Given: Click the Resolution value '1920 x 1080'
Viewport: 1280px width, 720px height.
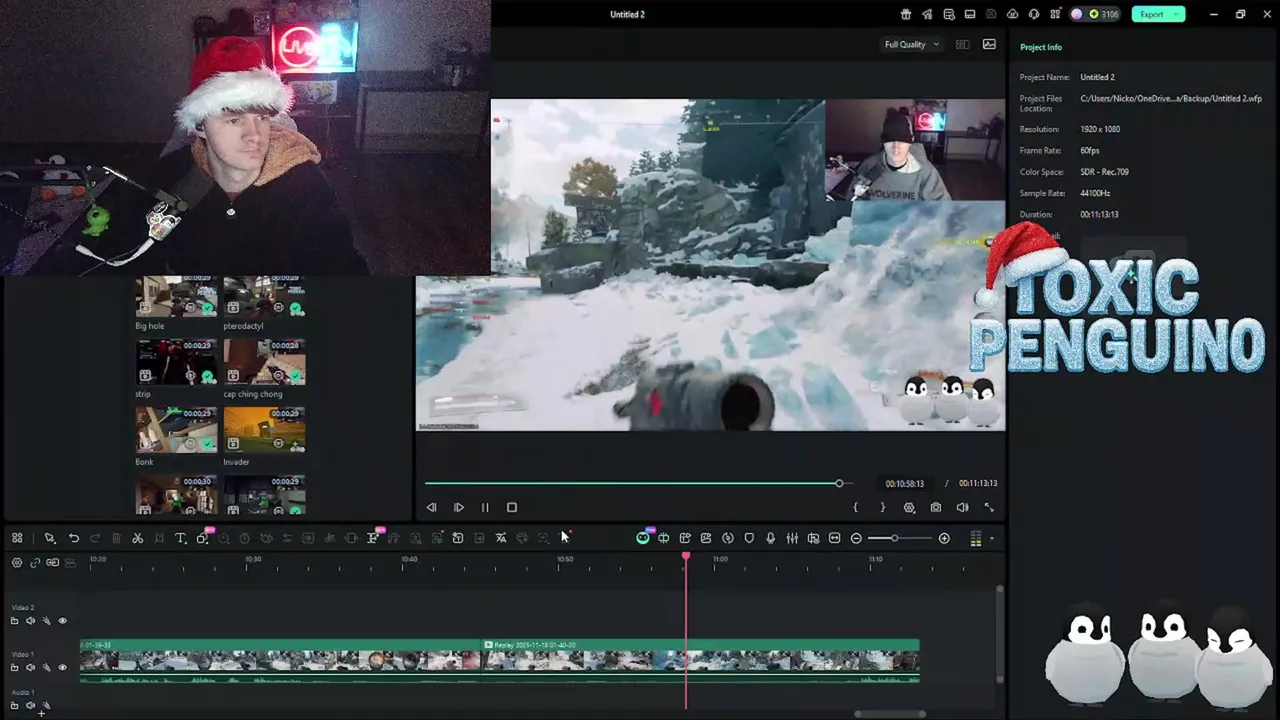Looking at the screenshot, I should click(1100, 129).
